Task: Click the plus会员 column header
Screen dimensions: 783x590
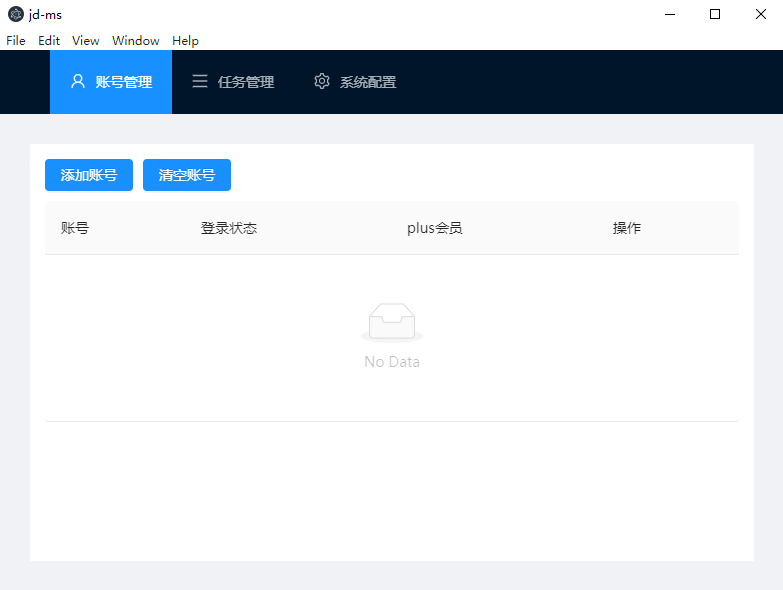Action: [x=435, y=228]
